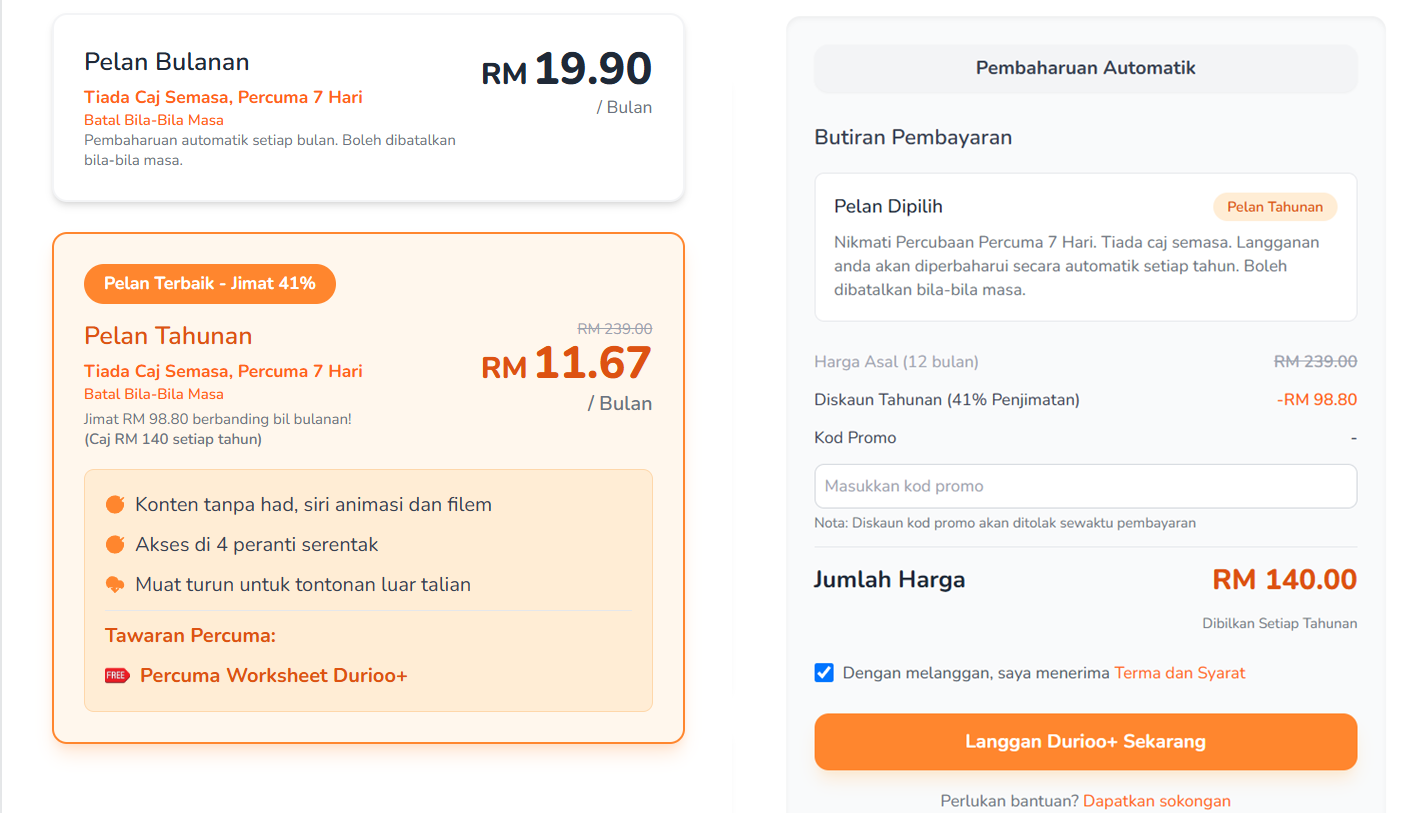This screenshot has height=813, width=1423.
Task: Click the Pelan Tahunan badge in Pelan Dipilih
Action: tap(1275, 207)
